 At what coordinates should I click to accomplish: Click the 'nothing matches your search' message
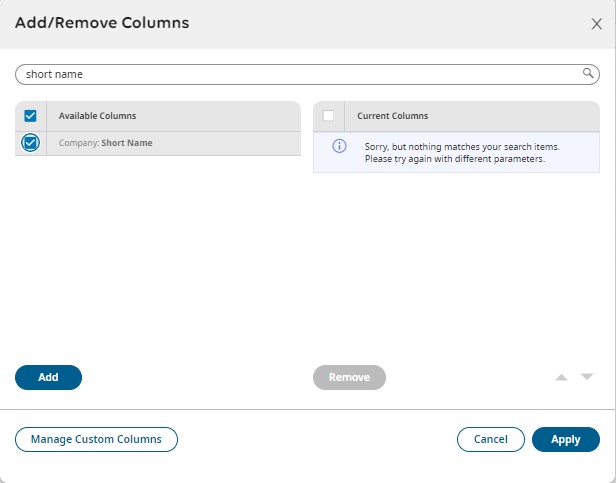[461, 153]
